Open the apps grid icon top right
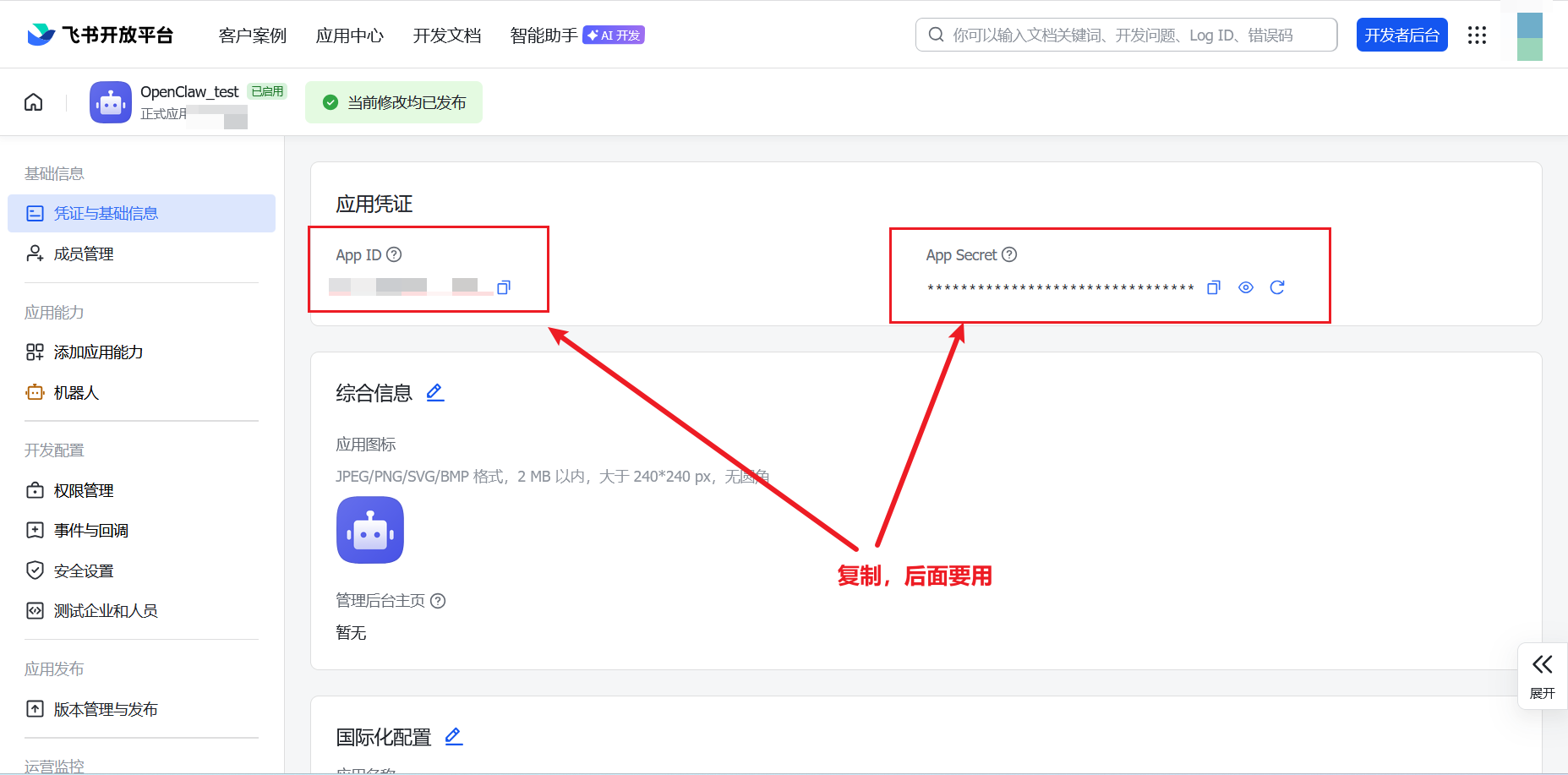 click(1477, 35)
